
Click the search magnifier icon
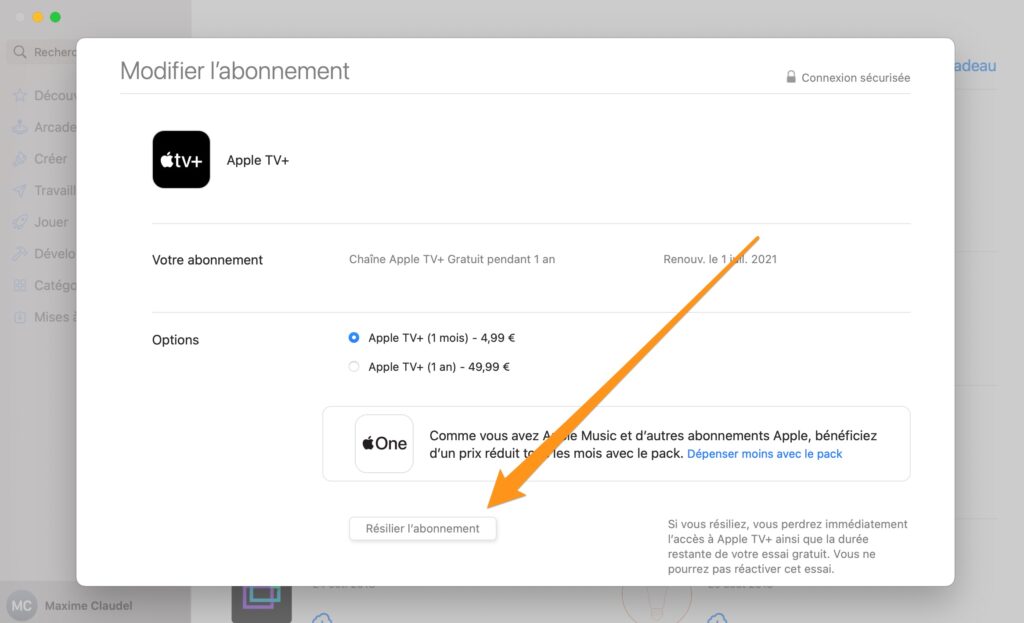coord(20,52)
